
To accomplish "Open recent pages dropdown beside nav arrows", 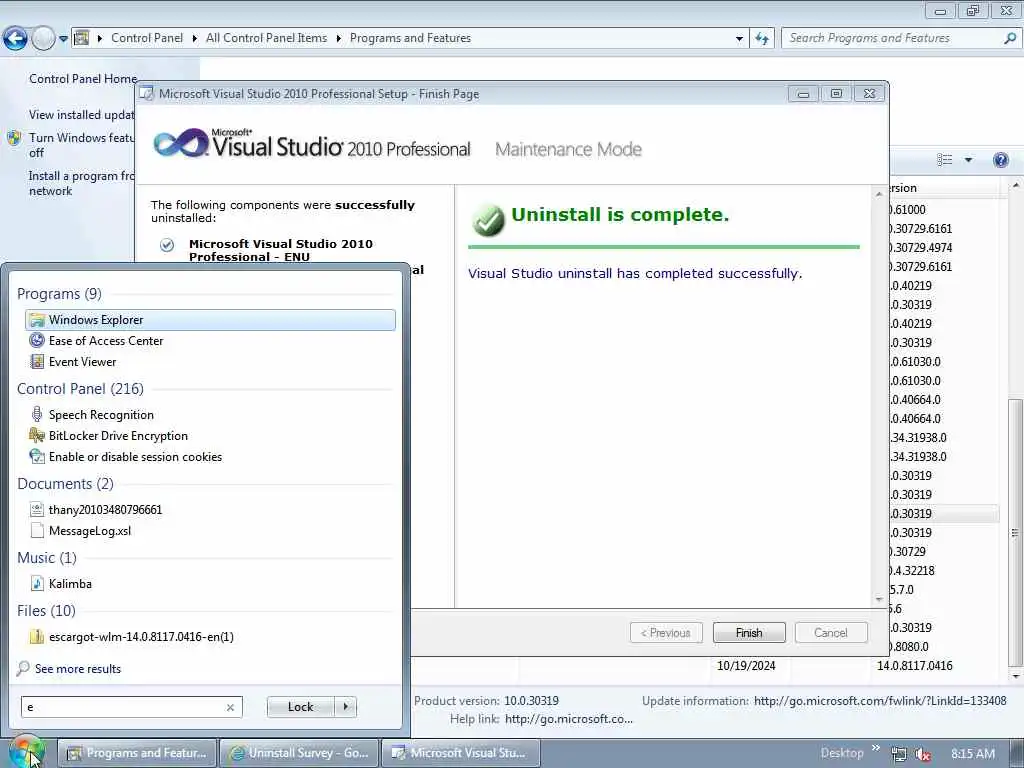I will tap(63, 39).
